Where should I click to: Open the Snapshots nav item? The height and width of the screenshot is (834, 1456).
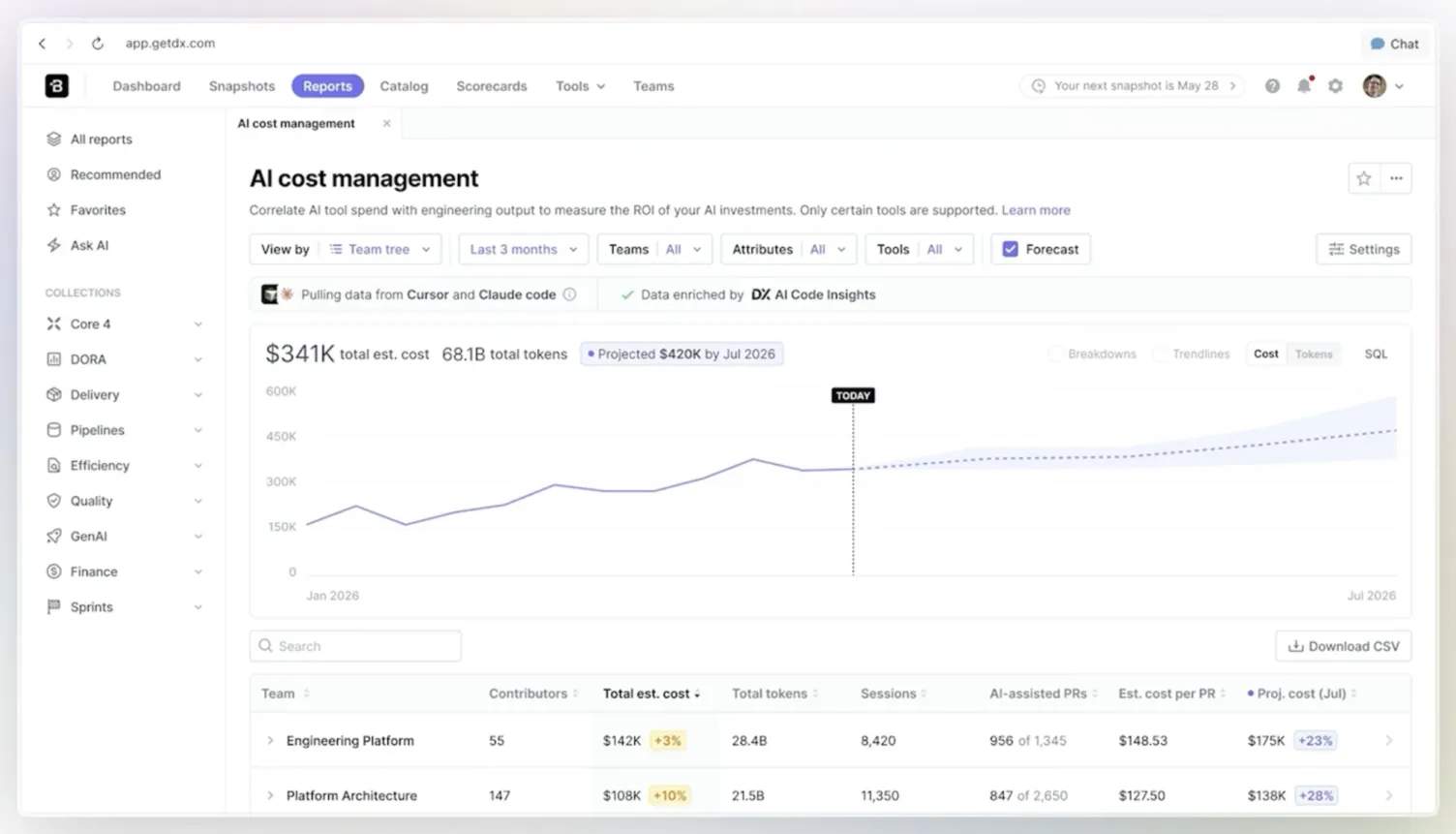click(x=242, y=86)
